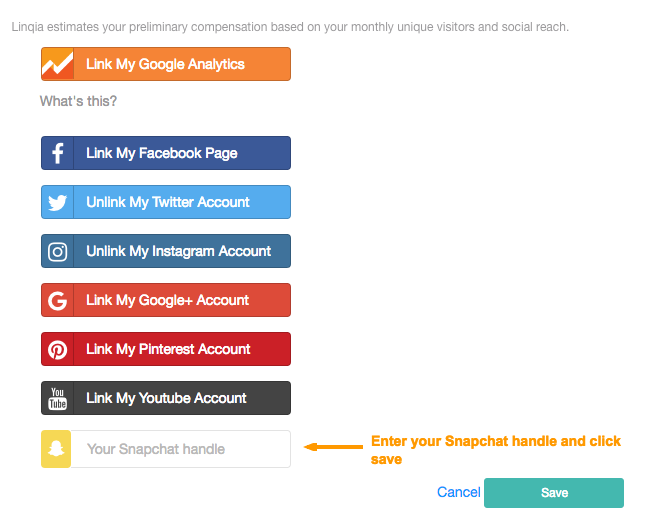The image size is (650, 523).
Task: Click the Google+ G icon
Action: [58, 300]
